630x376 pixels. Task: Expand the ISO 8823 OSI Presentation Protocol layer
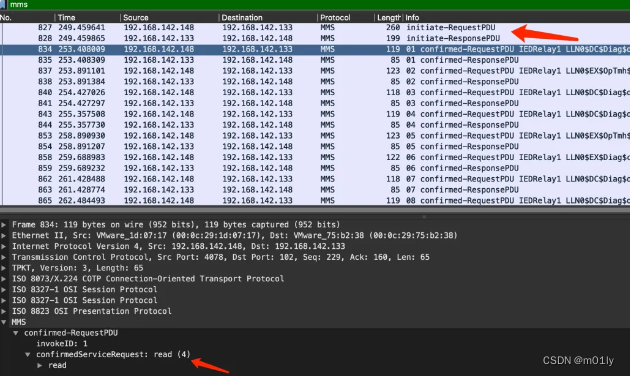pyautogui.click(x=4, y=311)
